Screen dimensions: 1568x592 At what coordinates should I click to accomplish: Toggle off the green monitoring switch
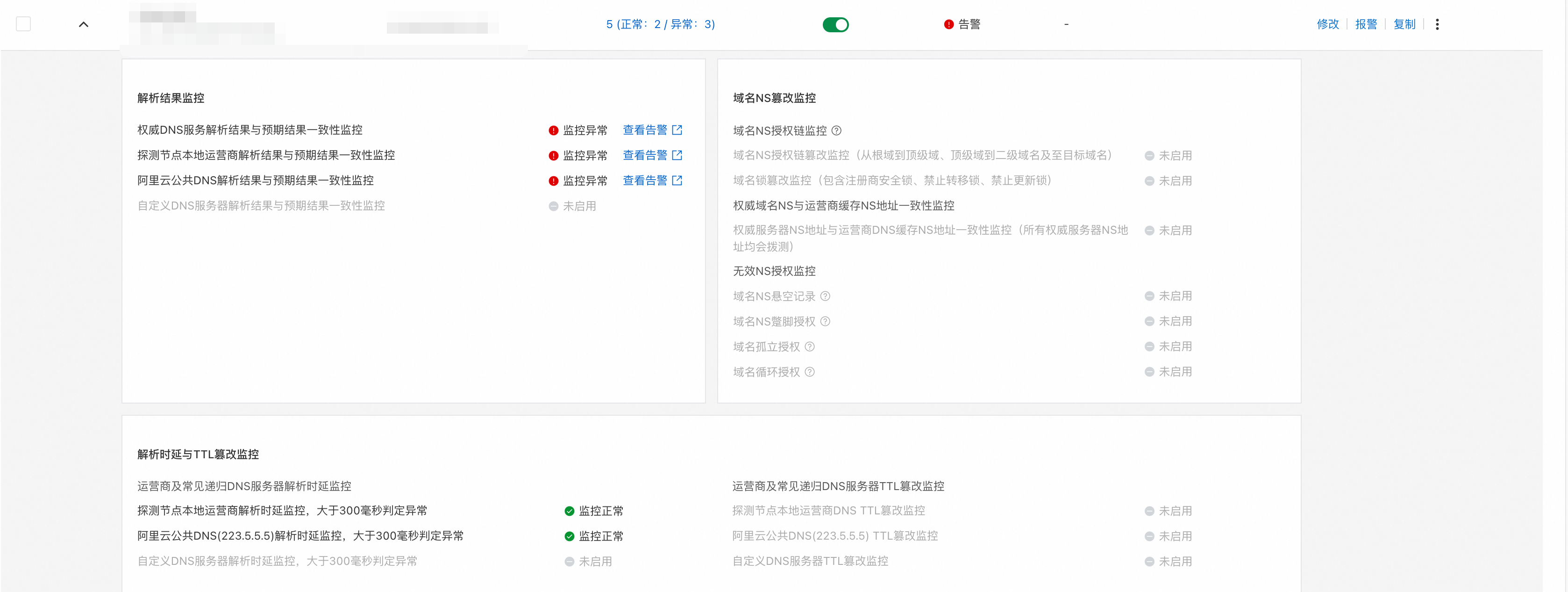coord(835,24)
